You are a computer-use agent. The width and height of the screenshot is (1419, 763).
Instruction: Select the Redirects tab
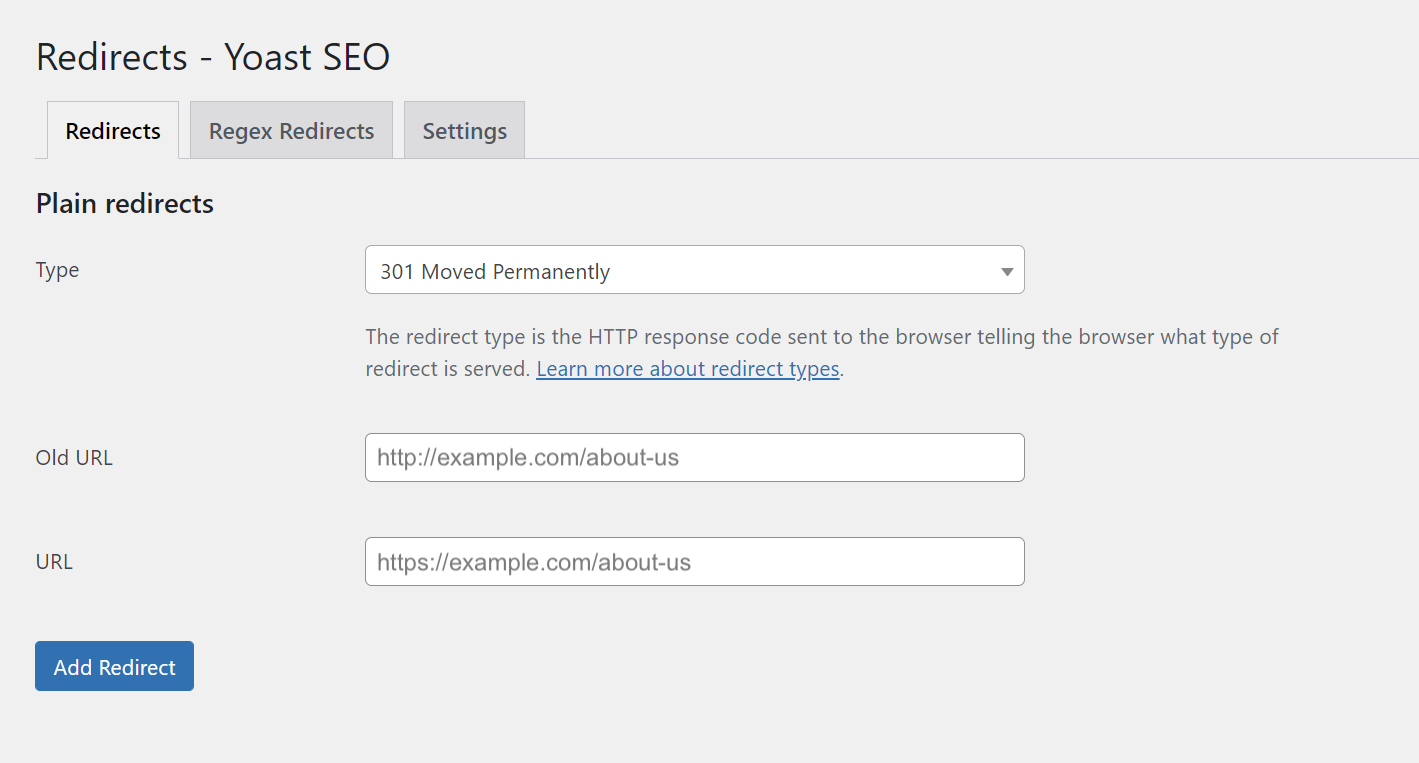click(112, 130)
